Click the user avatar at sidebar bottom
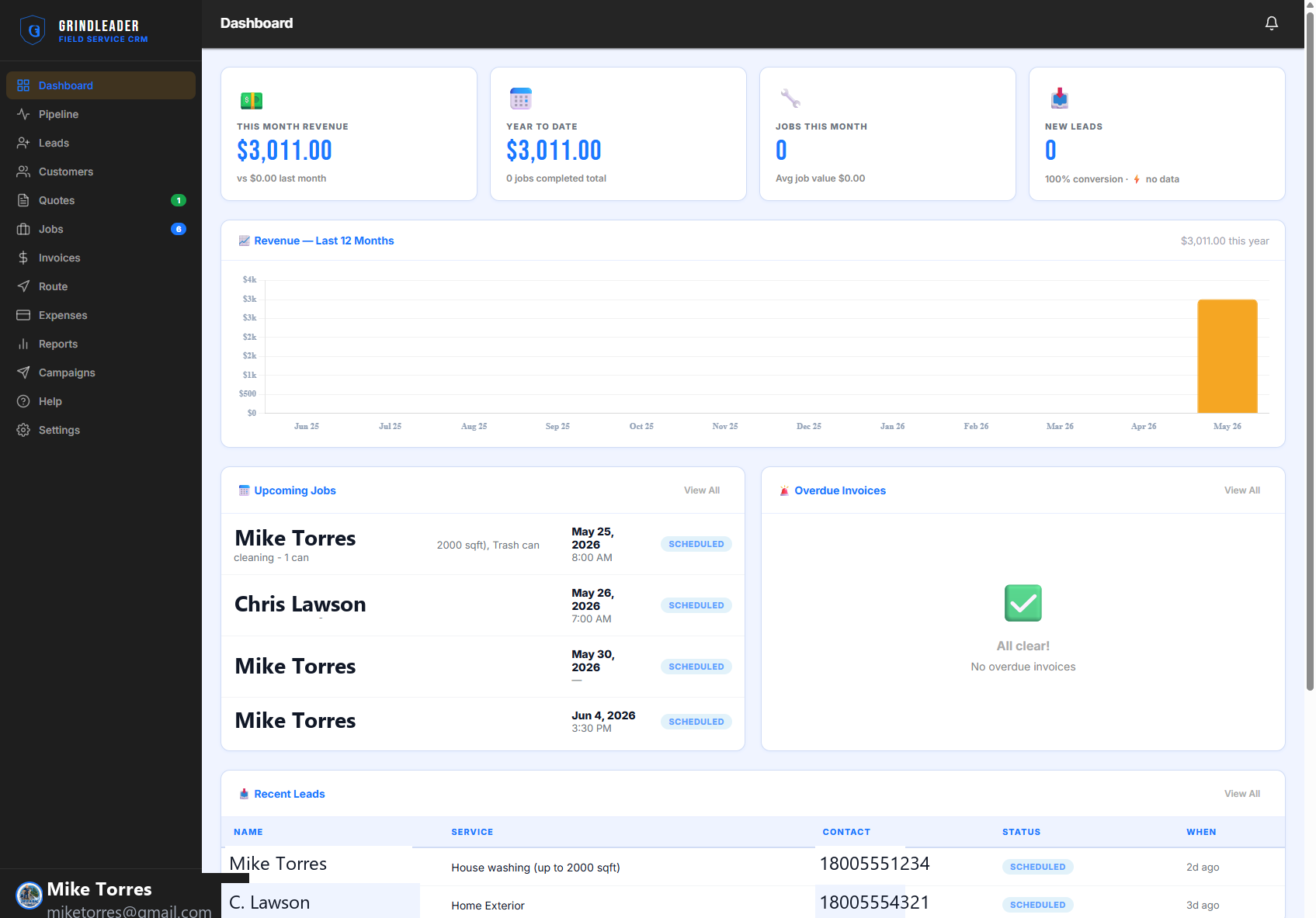Viewport: 1316px width, 918px height. point(30,895)
